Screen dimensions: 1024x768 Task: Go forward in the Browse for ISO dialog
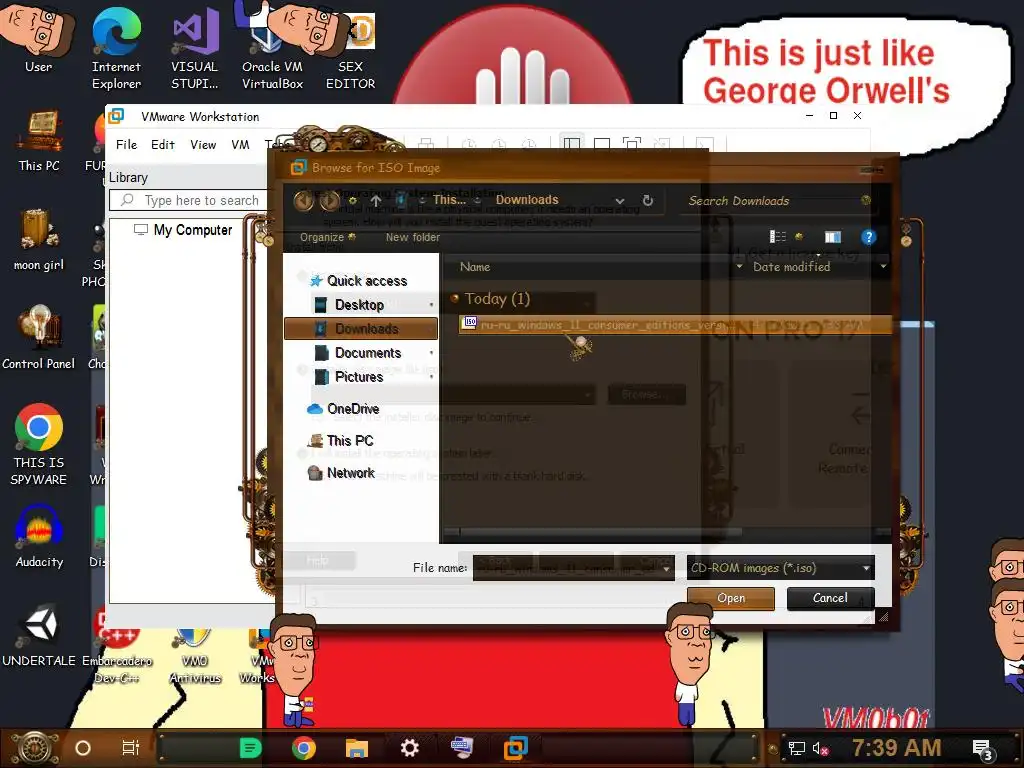point(329,200)
